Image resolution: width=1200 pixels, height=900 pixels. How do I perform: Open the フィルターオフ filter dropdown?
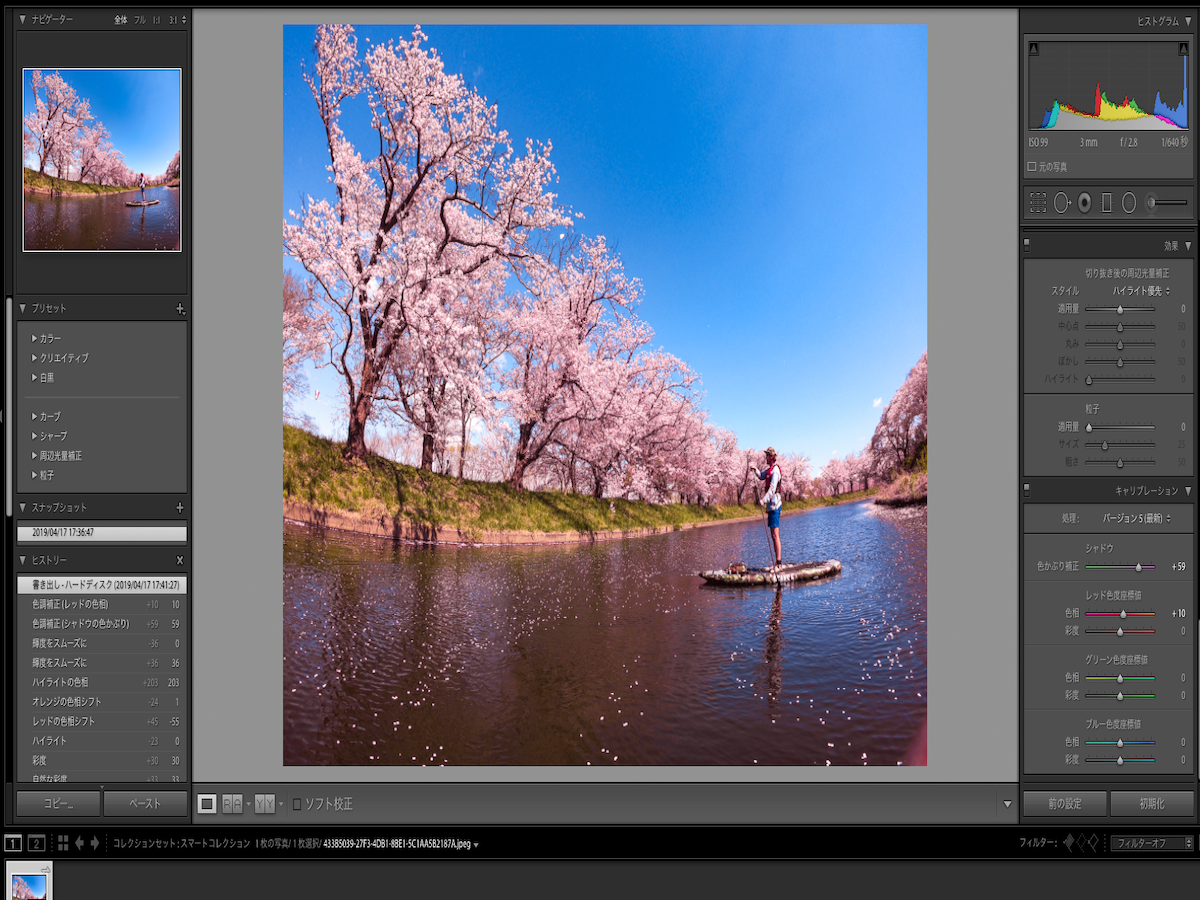(1153, 843)
